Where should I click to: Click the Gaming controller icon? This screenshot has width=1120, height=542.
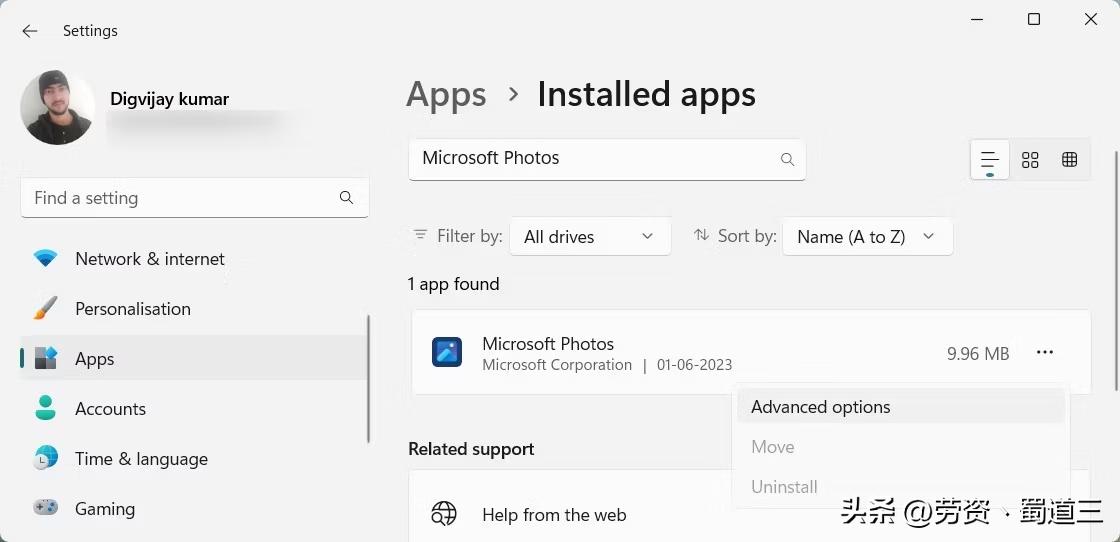coord(46,508)
